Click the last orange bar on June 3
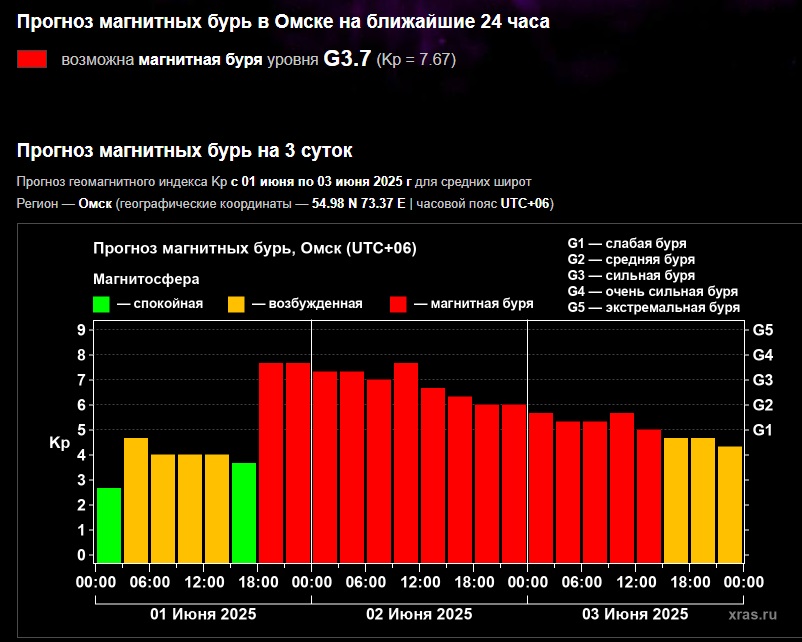This screenshot has width=802, height=642. [730, 504]
